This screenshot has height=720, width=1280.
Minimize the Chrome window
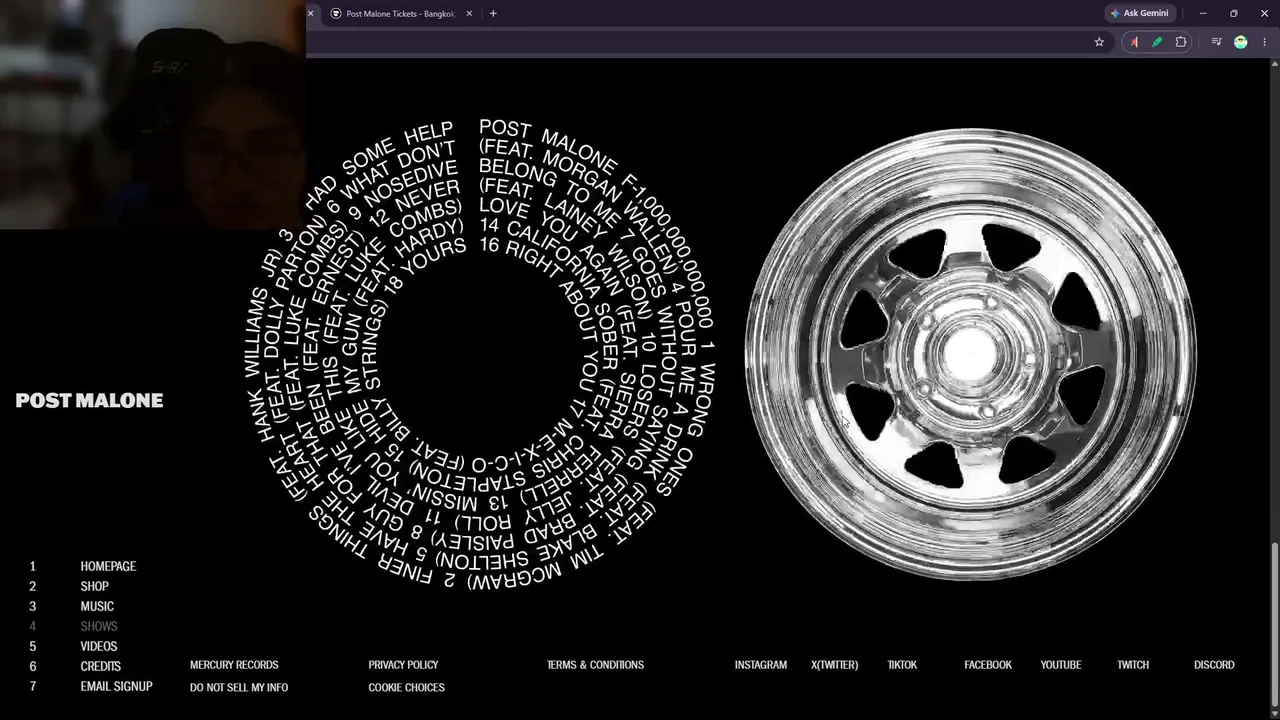(x=1203, y=13)
